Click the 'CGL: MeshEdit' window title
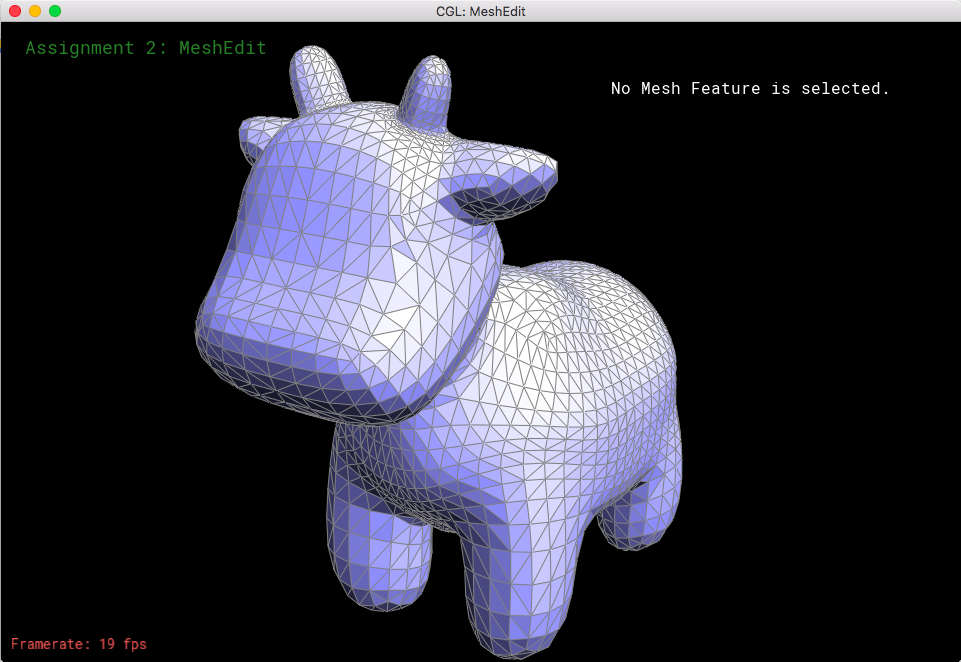The width and height of the screenshot is (961, 662). tap(480, 12)
